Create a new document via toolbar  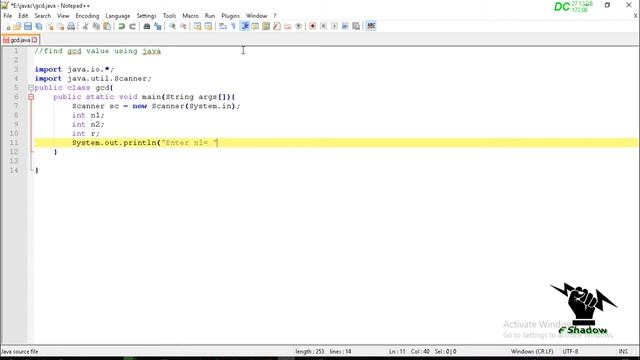point(8,27)
